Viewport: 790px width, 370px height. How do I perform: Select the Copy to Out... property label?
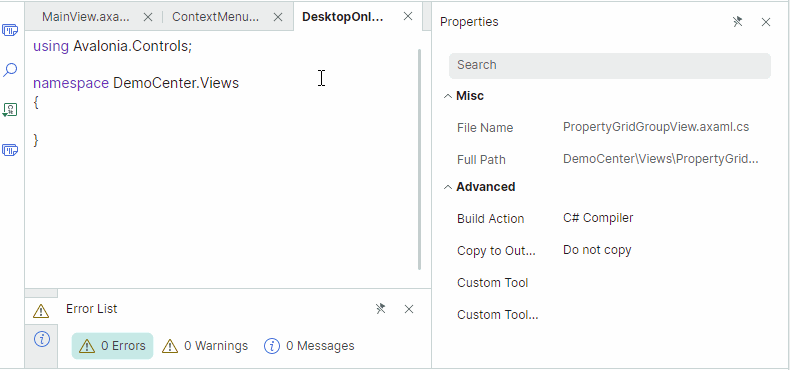pos(496,251)
